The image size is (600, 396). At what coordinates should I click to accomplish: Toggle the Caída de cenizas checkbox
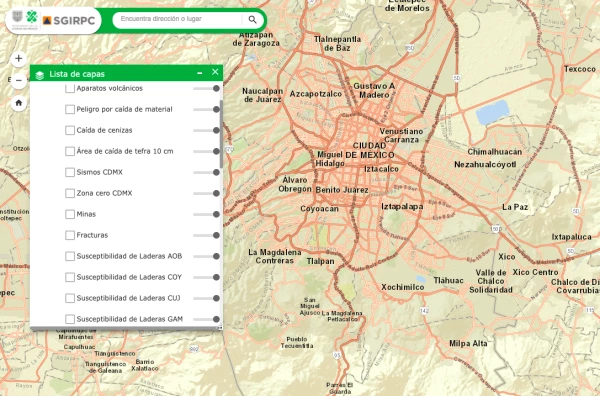click(x=70, y=130)
